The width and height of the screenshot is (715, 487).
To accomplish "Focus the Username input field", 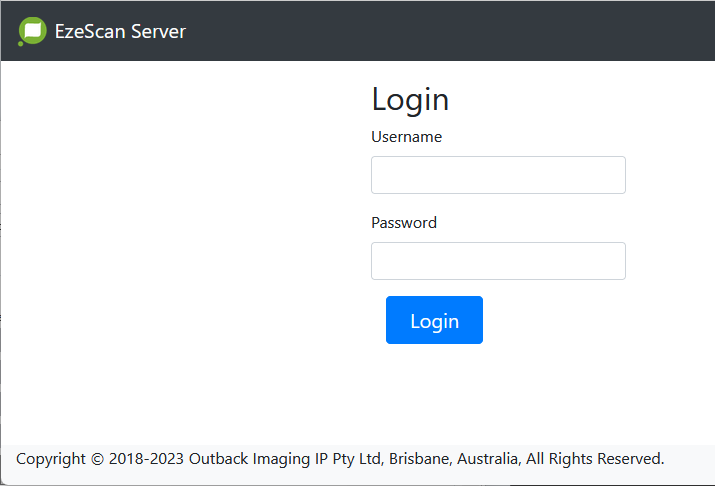I will pyautogui.click(x=498, y=175).
